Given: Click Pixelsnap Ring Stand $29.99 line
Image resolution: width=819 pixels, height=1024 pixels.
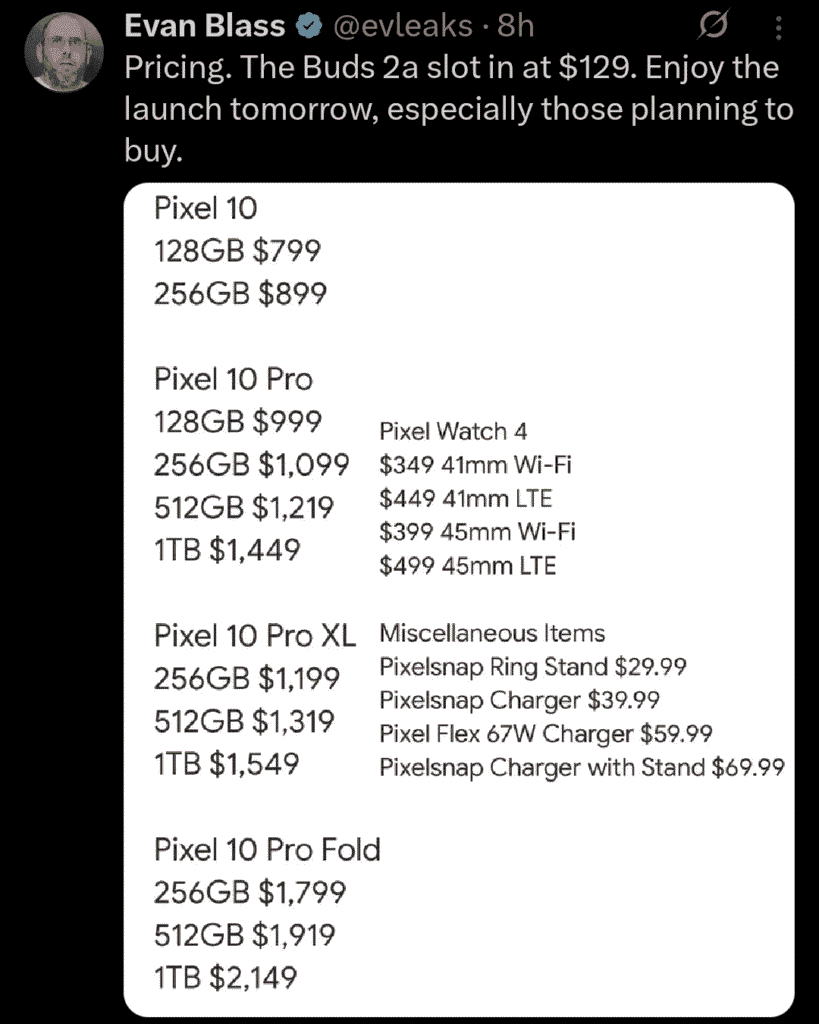Looking at the screenshot, I should (533, 667).
